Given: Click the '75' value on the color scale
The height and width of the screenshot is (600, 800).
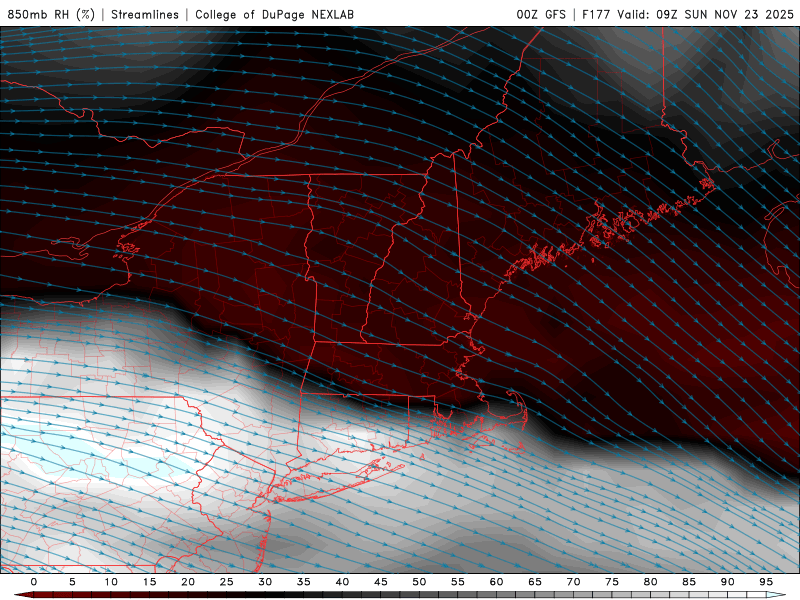Looking at the screenshot, I should 612,582.
